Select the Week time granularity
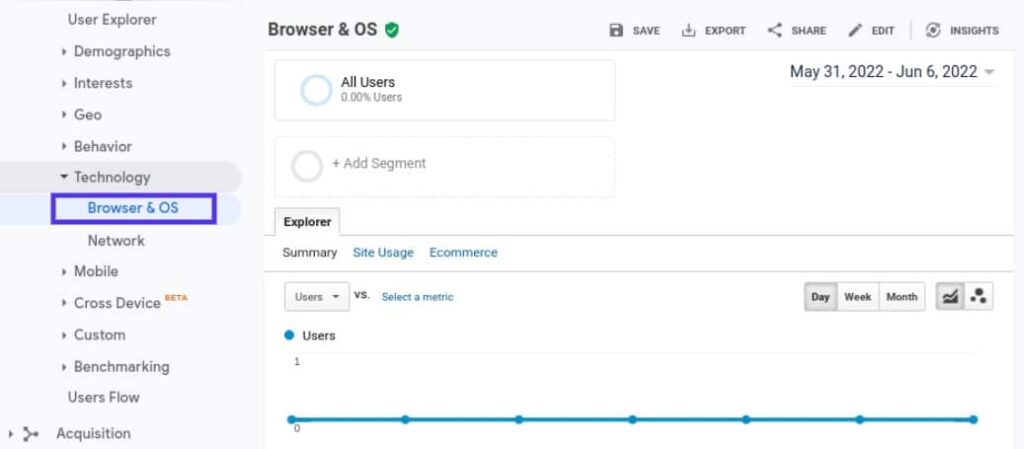The image size is (1024, 449). click(857, 297)
